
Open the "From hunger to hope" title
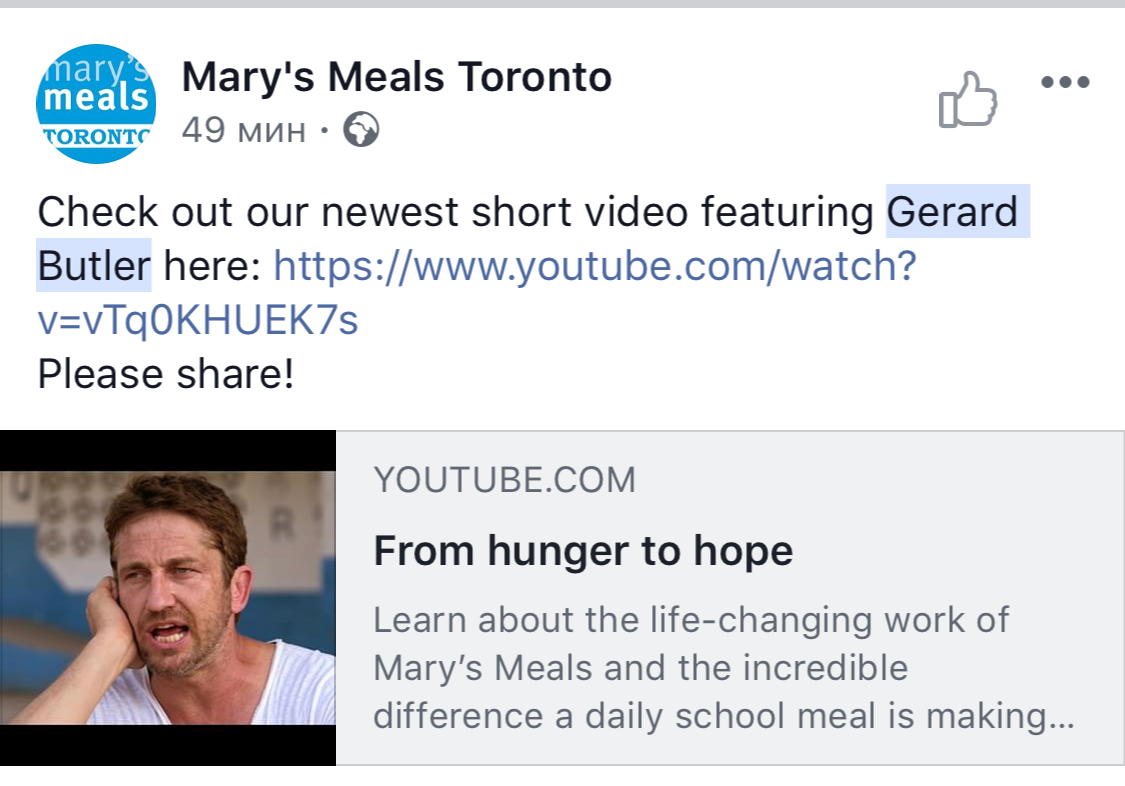click(x=583, y=550)
